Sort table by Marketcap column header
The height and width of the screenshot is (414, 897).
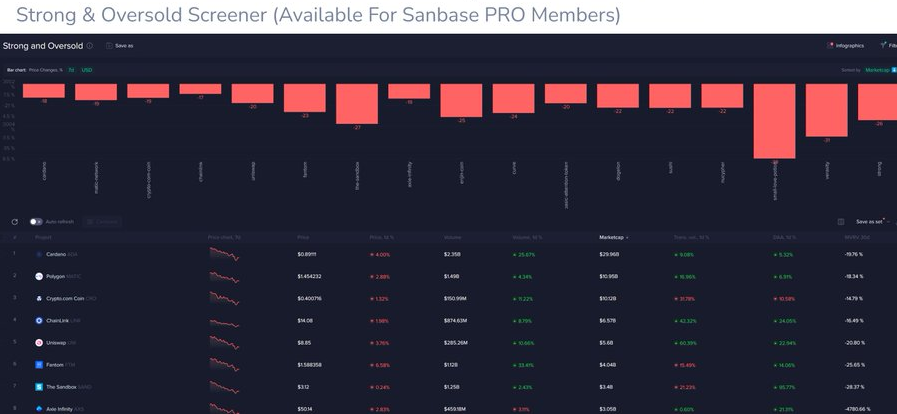pos(613,237)
